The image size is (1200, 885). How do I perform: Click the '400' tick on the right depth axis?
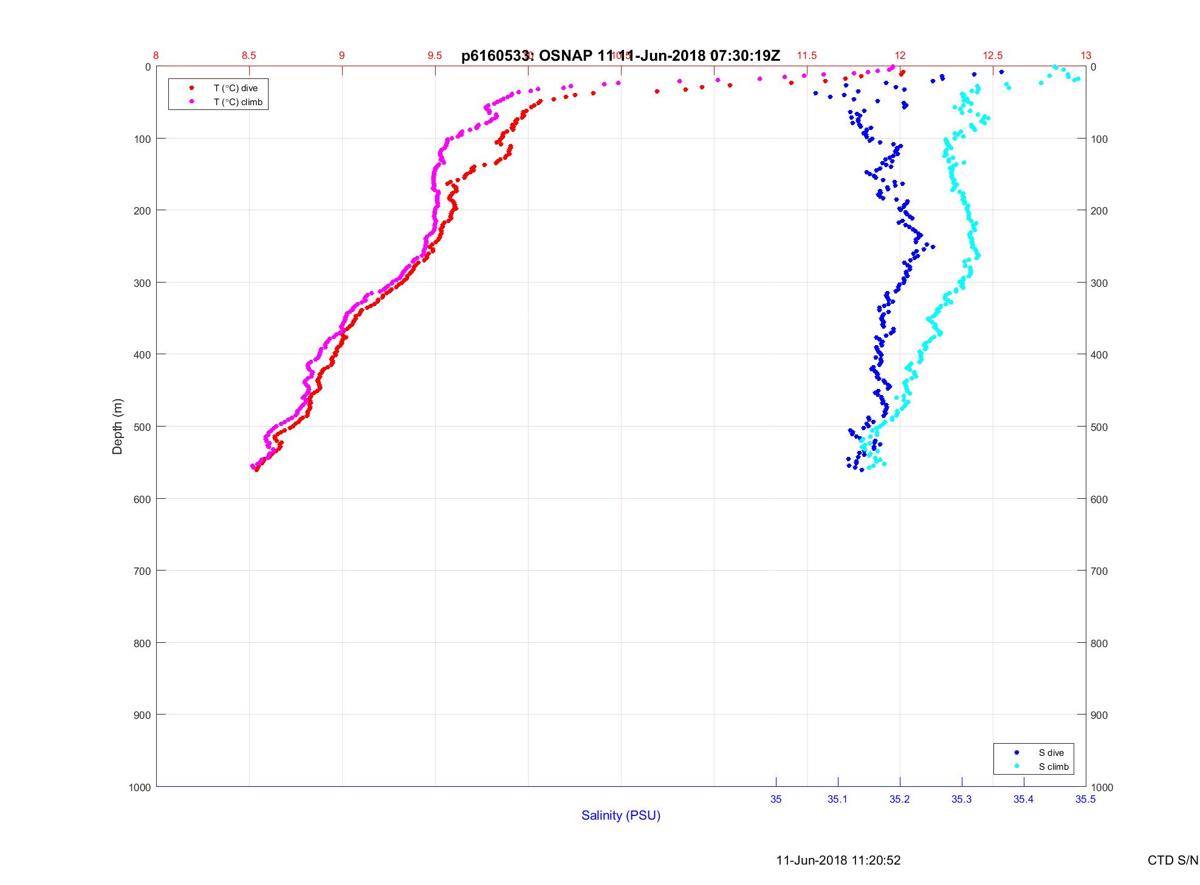(1101, 355)
